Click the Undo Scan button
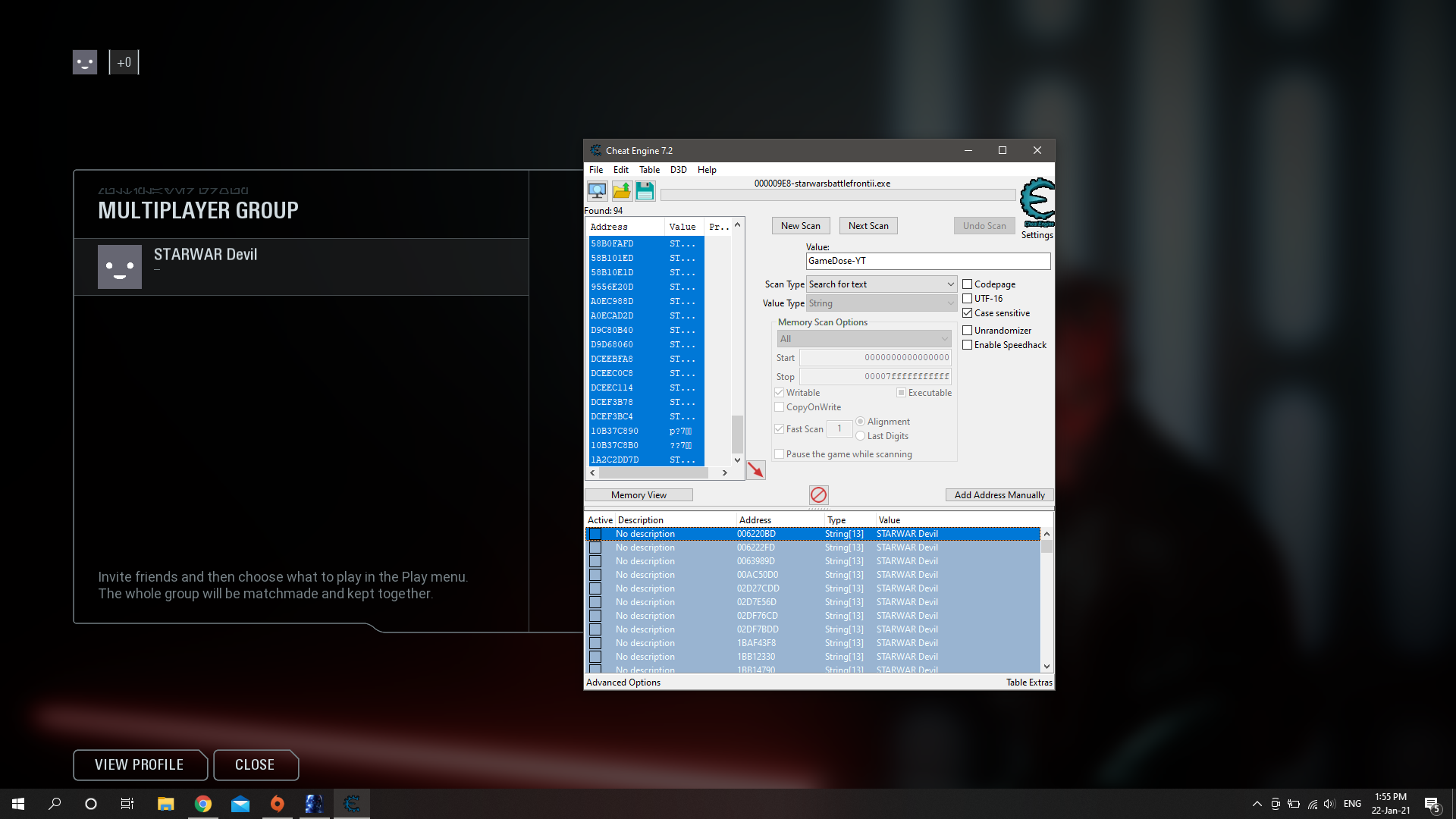Image resolution: width=1456 pixels, height=819 pixels. click(x=984, y=226)
